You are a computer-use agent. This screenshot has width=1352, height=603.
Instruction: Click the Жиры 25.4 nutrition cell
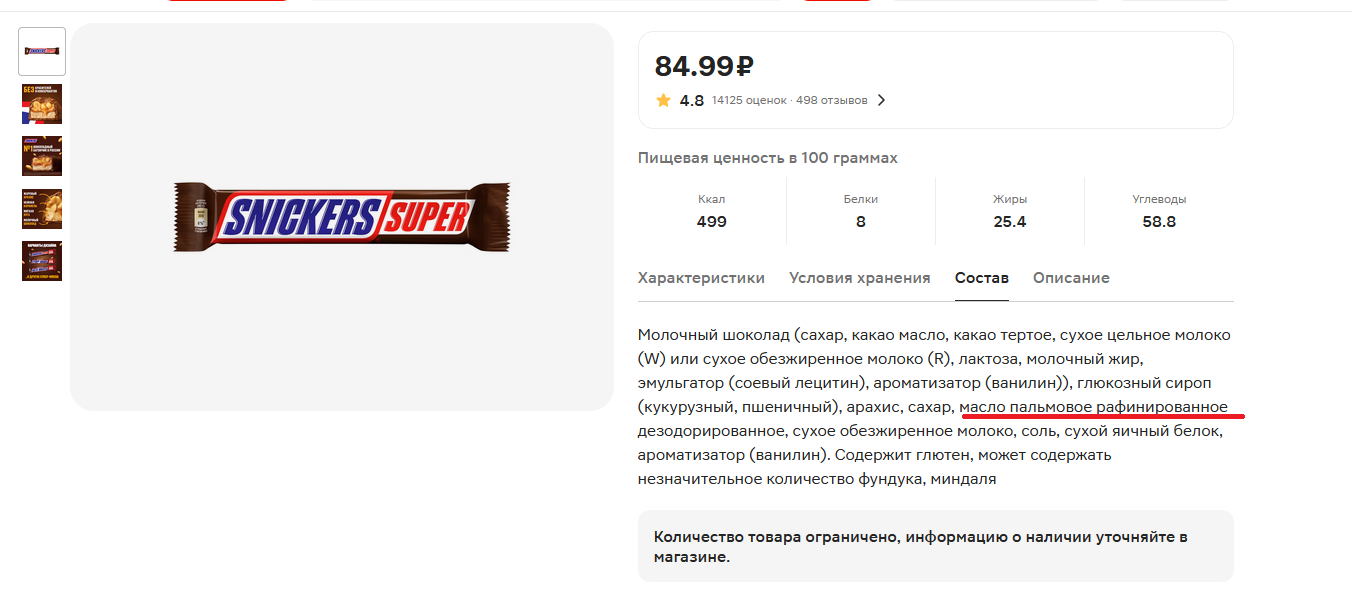(x=1010, y=211)
